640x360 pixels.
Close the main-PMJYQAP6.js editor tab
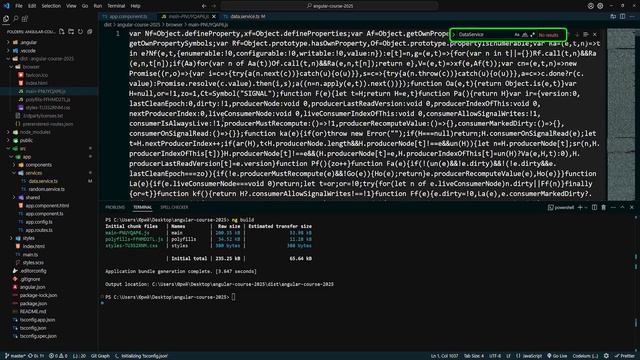213,17
